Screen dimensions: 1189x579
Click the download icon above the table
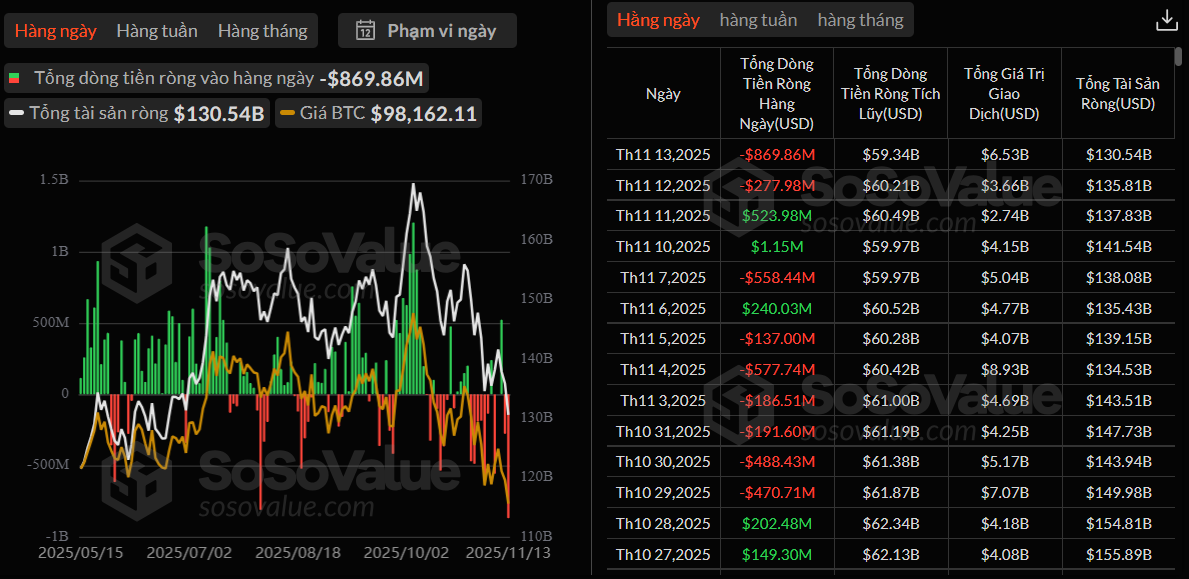click(1166, 20)
